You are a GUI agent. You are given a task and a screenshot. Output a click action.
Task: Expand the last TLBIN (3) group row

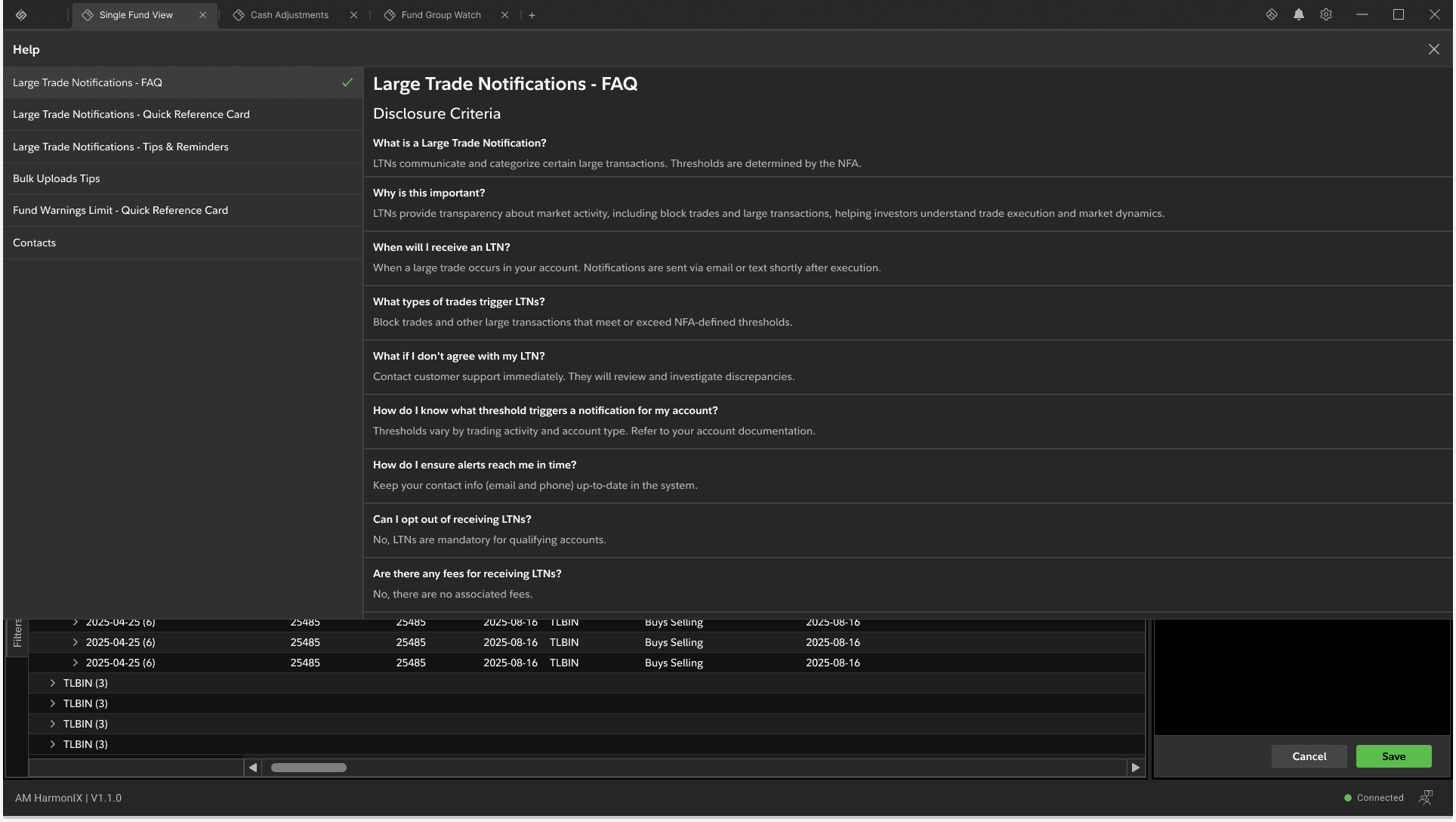52,744
